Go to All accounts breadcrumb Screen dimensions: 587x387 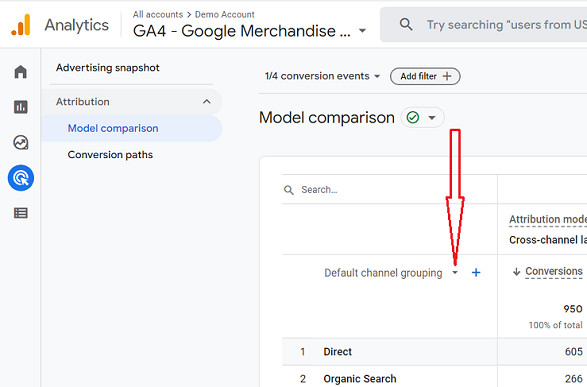point(158,15)
